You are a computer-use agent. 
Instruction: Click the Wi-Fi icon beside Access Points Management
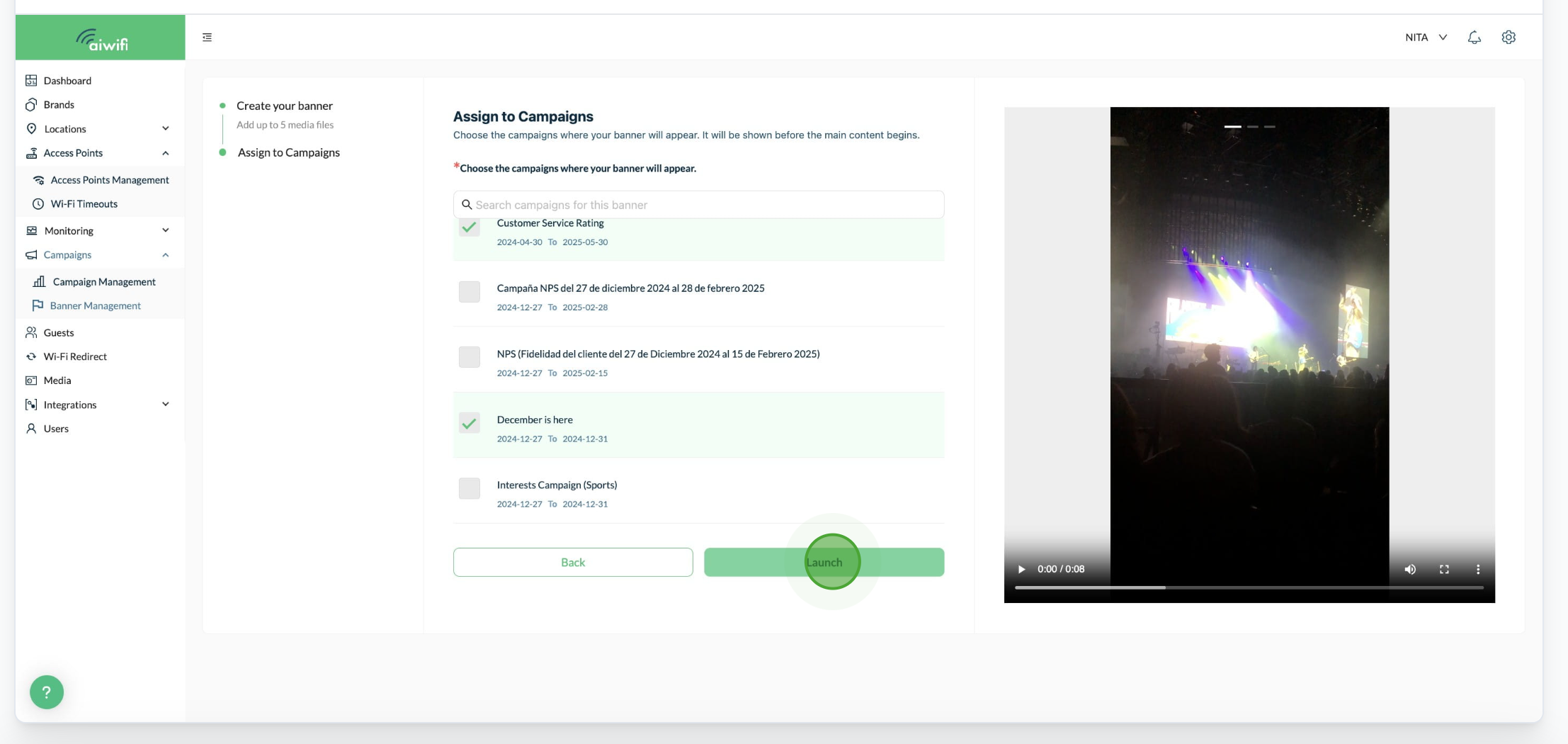39,180
